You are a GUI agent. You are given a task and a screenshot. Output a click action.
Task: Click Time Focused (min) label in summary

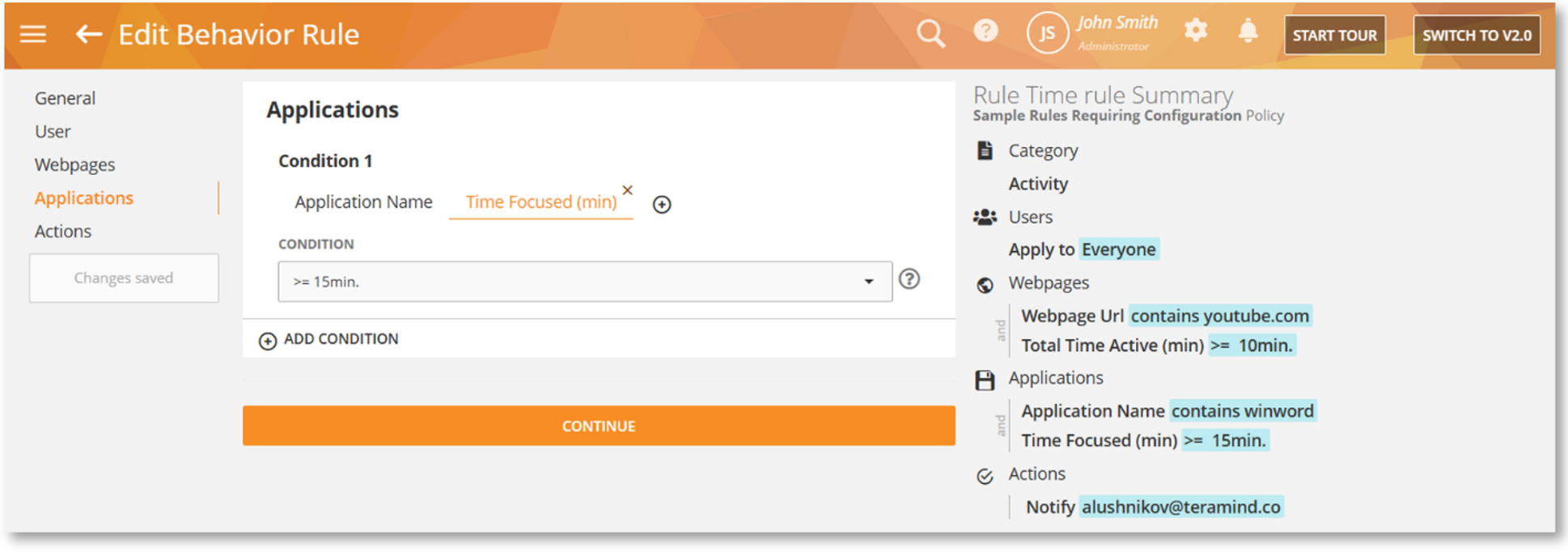(x=1099, y=440)
